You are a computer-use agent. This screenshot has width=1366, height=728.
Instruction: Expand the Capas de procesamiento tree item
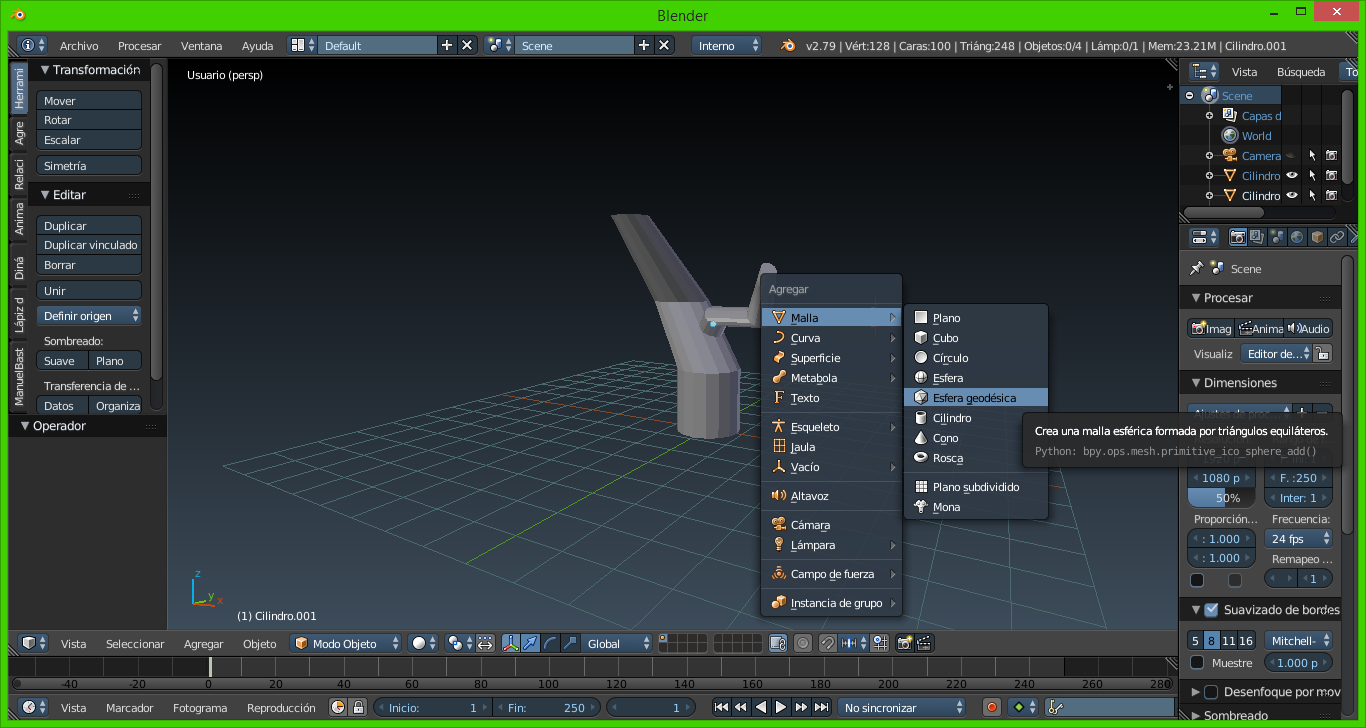pyautogui.click(x=1209, y=116)
